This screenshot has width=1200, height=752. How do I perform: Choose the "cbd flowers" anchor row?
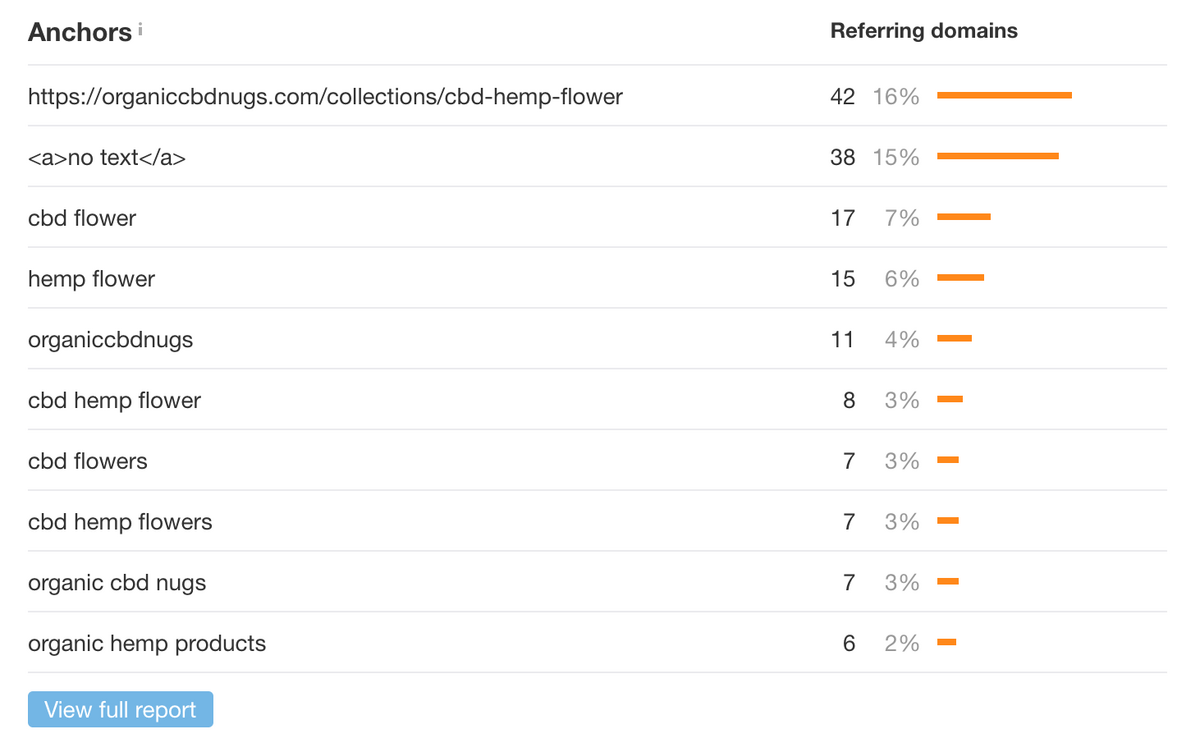point(87,462)
